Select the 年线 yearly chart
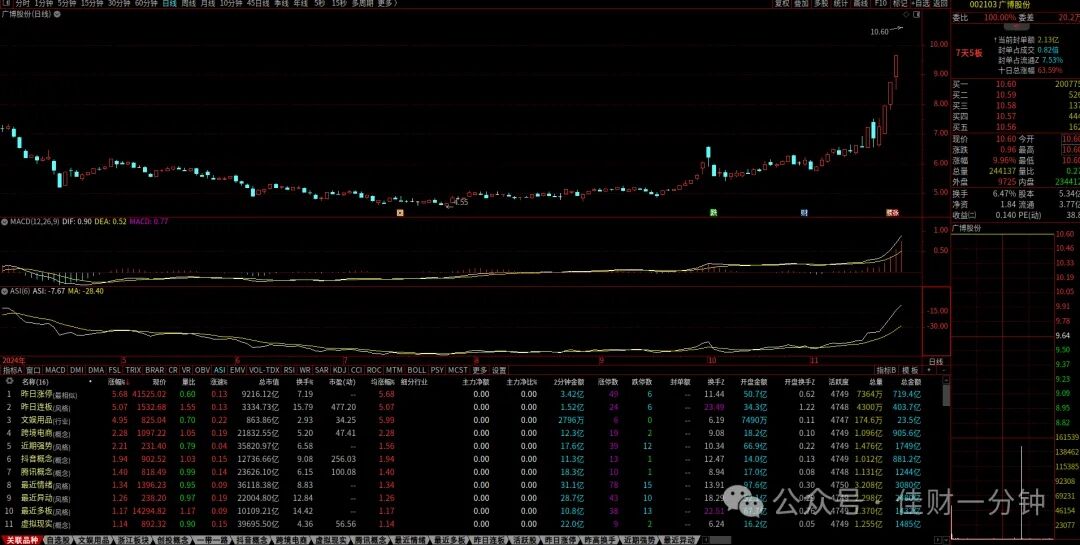This screenshot has height=545, width=1080. (x=300, y=3)
